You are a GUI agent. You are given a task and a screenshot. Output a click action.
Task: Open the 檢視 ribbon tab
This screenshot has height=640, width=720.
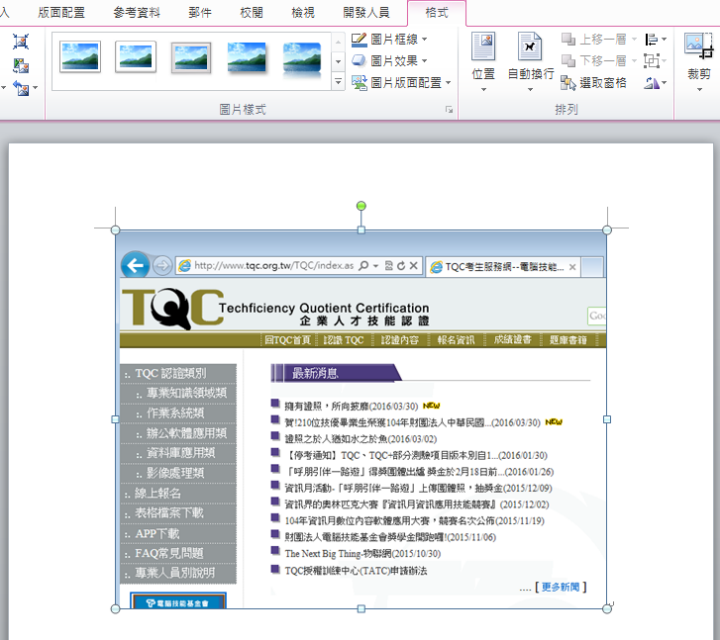click(x=303, y=12)
